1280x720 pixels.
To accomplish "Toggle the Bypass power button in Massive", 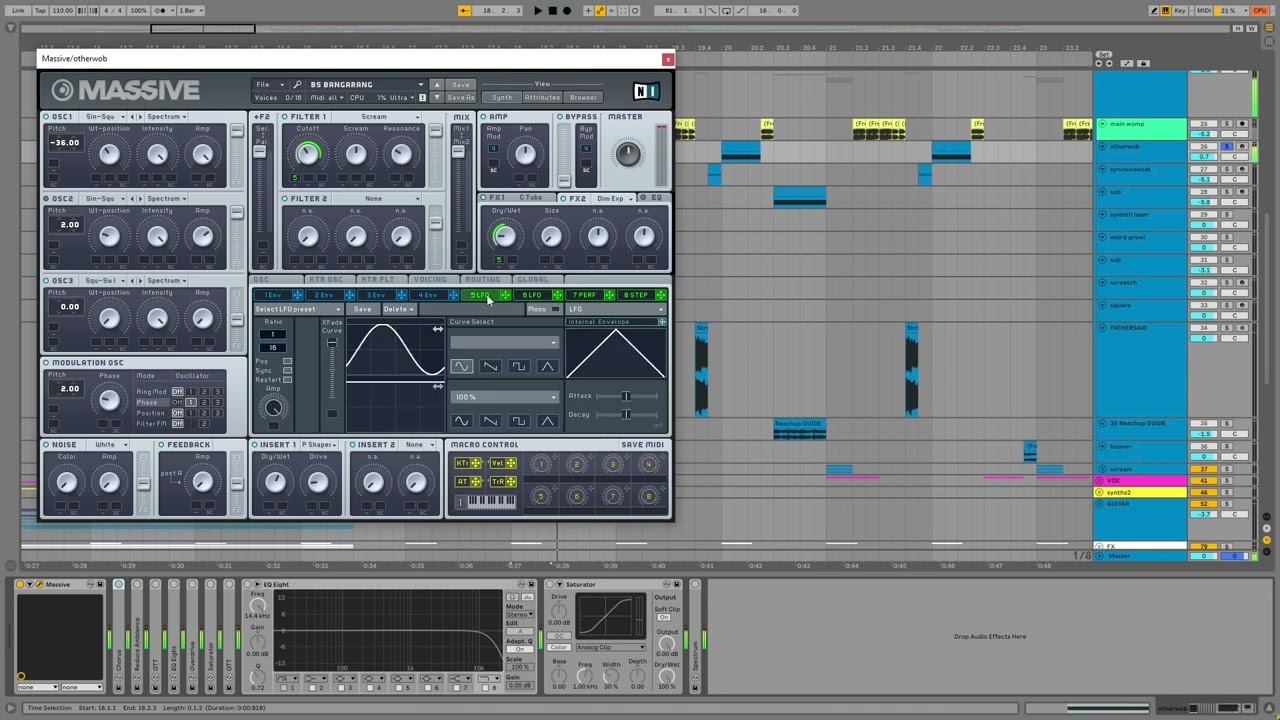I will tap(560, 117).
